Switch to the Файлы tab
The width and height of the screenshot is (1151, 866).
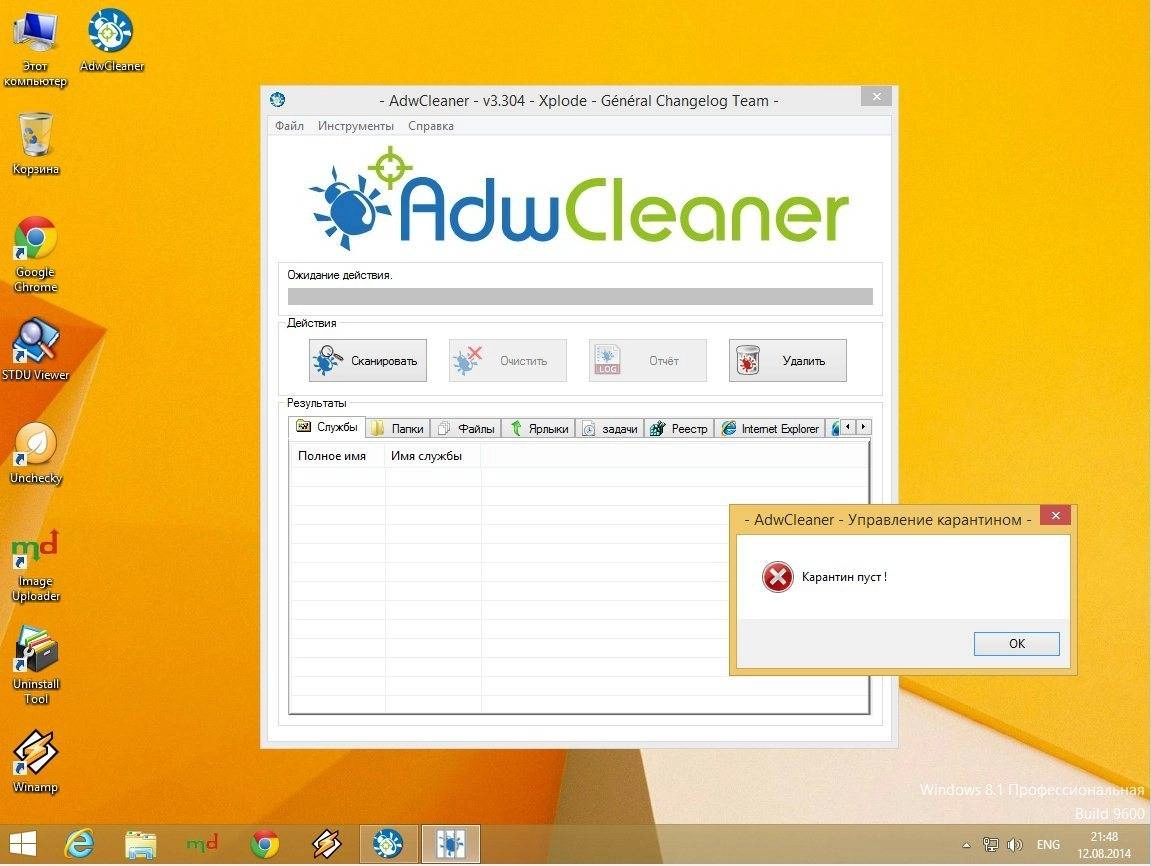(465, 429)
